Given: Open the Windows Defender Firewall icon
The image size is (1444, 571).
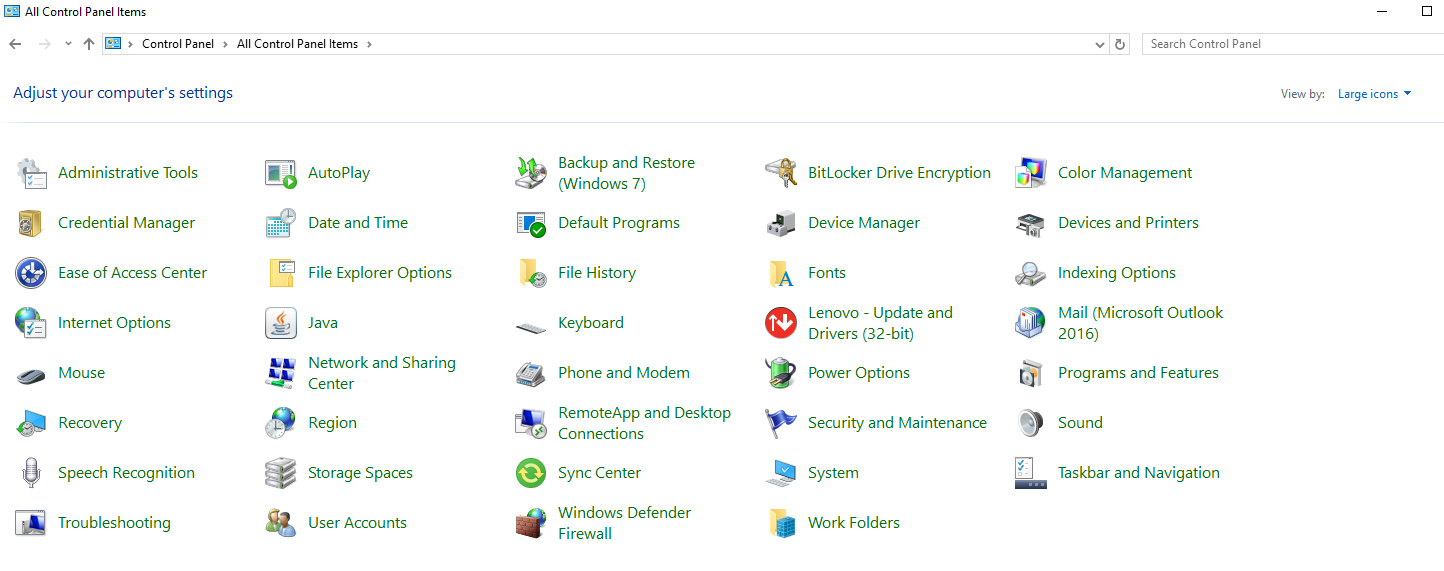Looking at the screenshot, I should [531, 523].
